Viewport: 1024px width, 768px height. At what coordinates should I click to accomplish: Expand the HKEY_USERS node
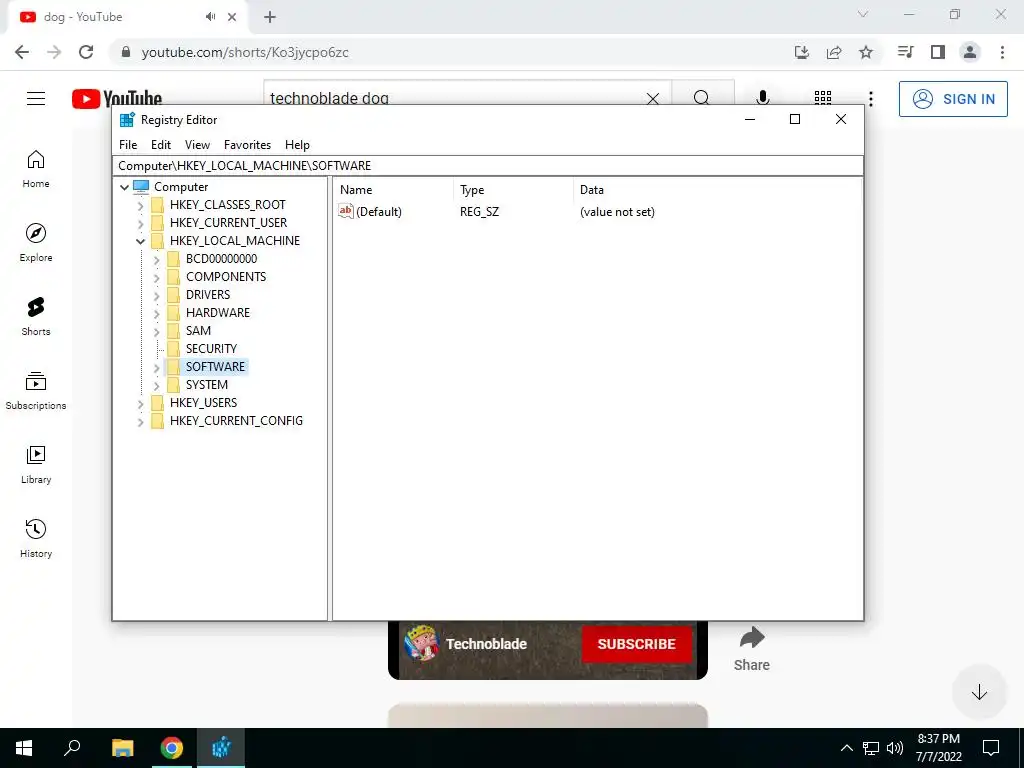click(140, 404)
